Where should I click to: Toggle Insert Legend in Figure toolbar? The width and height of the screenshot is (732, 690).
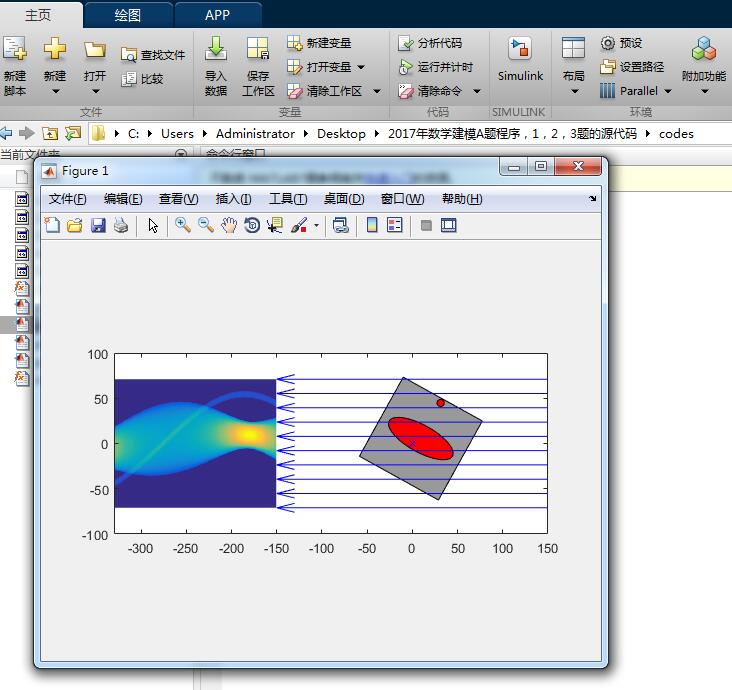coord(394,225)
